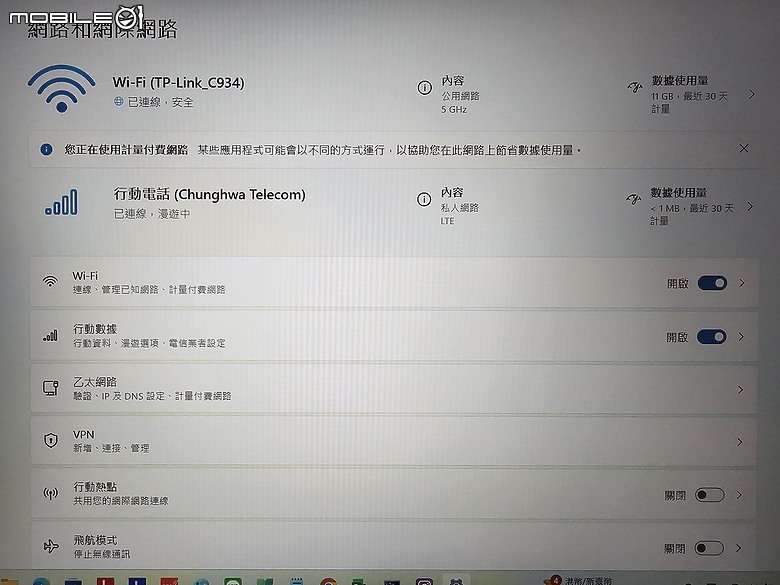Dismiss the metered network notice

(744, 148)
